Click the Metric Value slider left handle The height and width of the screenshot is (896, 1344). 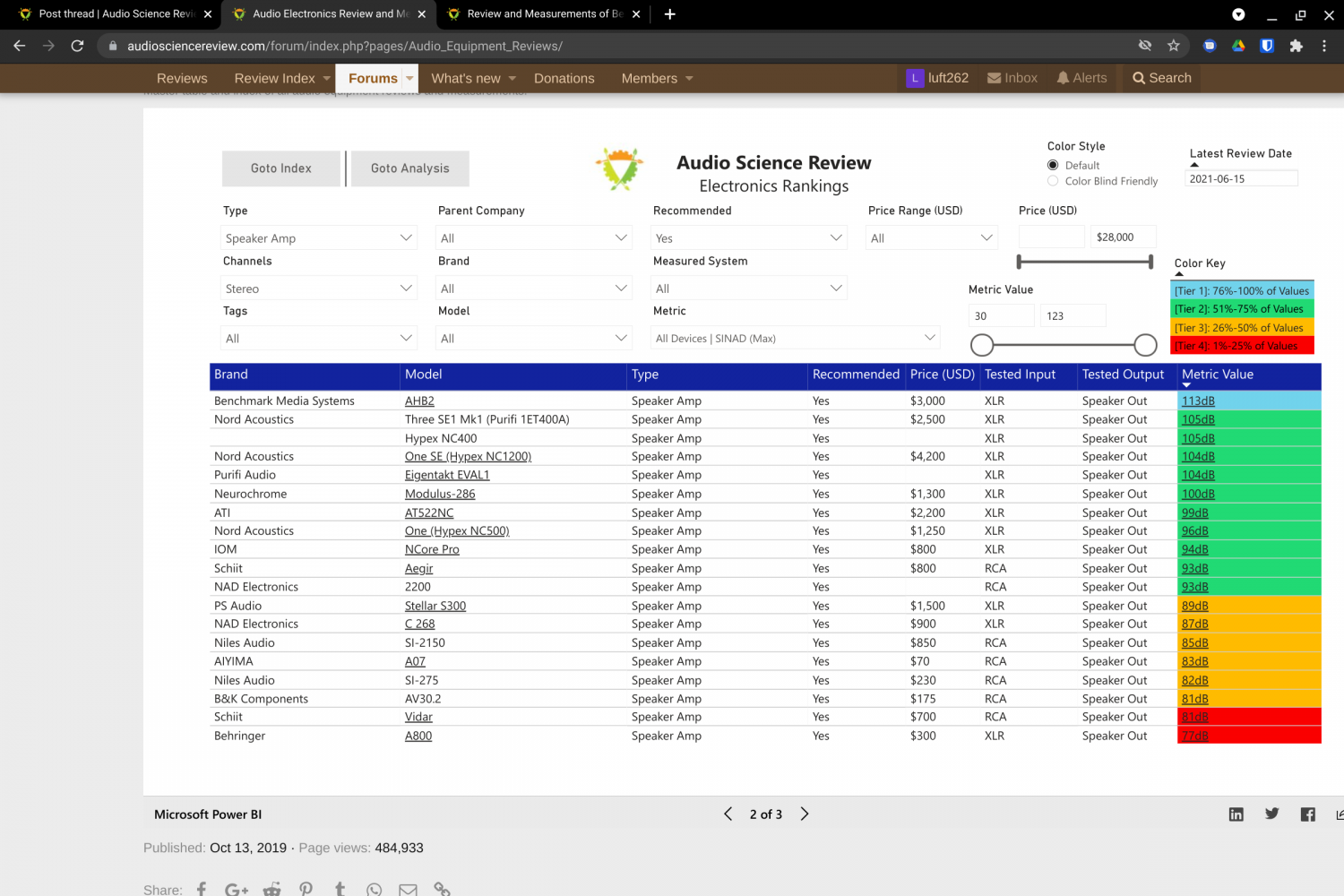click(982, 345)
